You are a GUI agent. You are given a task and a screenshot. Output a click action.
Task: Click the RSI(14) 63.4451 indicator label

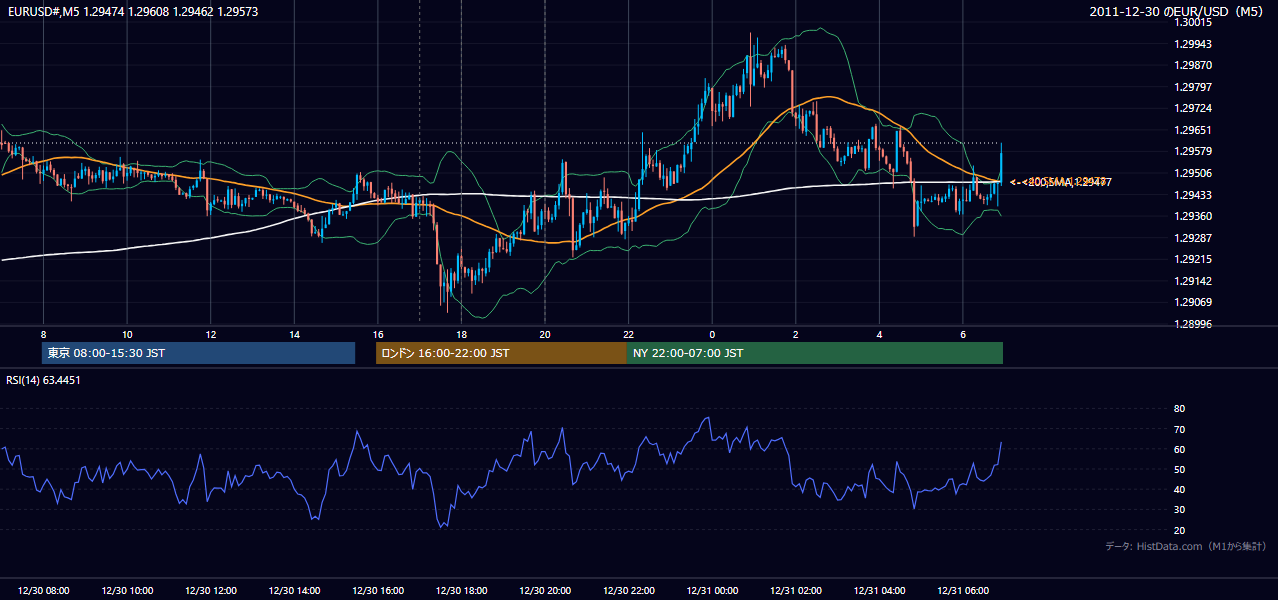(44, 380)
